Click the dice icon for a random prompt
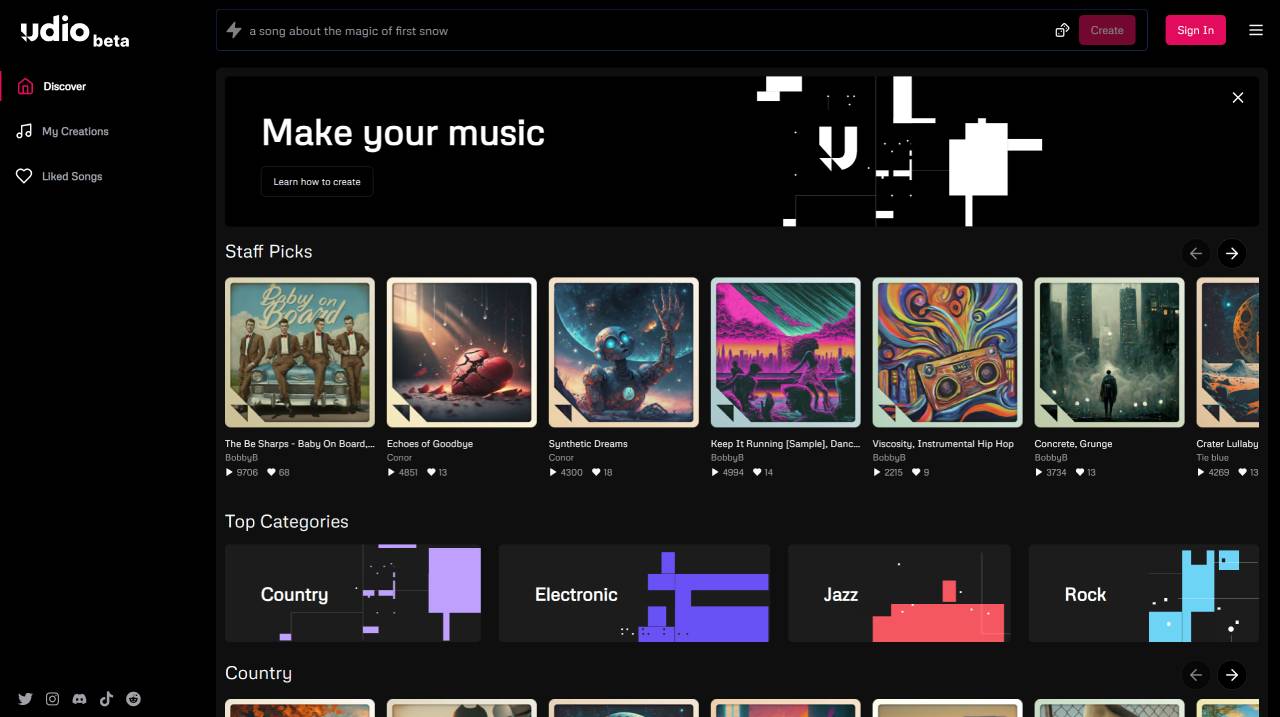The width and height of the screenshot is (1280, 717). tap(1062, 30)
